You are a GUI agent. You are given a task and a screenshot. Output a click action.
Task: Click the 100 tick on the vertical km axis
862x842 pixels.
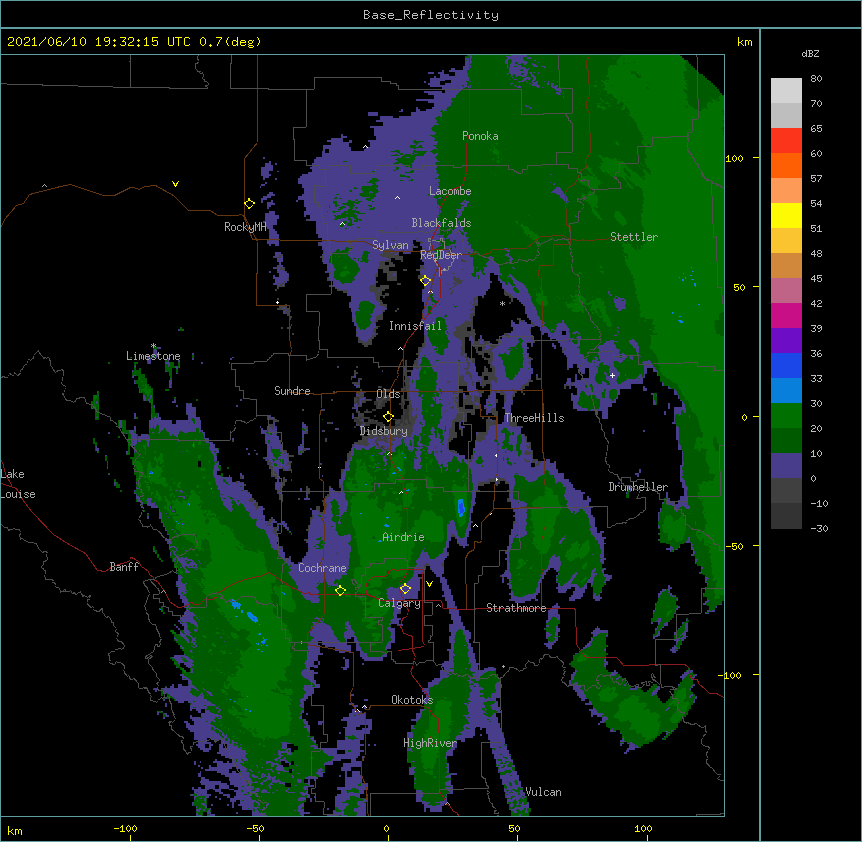coord(734,158)
